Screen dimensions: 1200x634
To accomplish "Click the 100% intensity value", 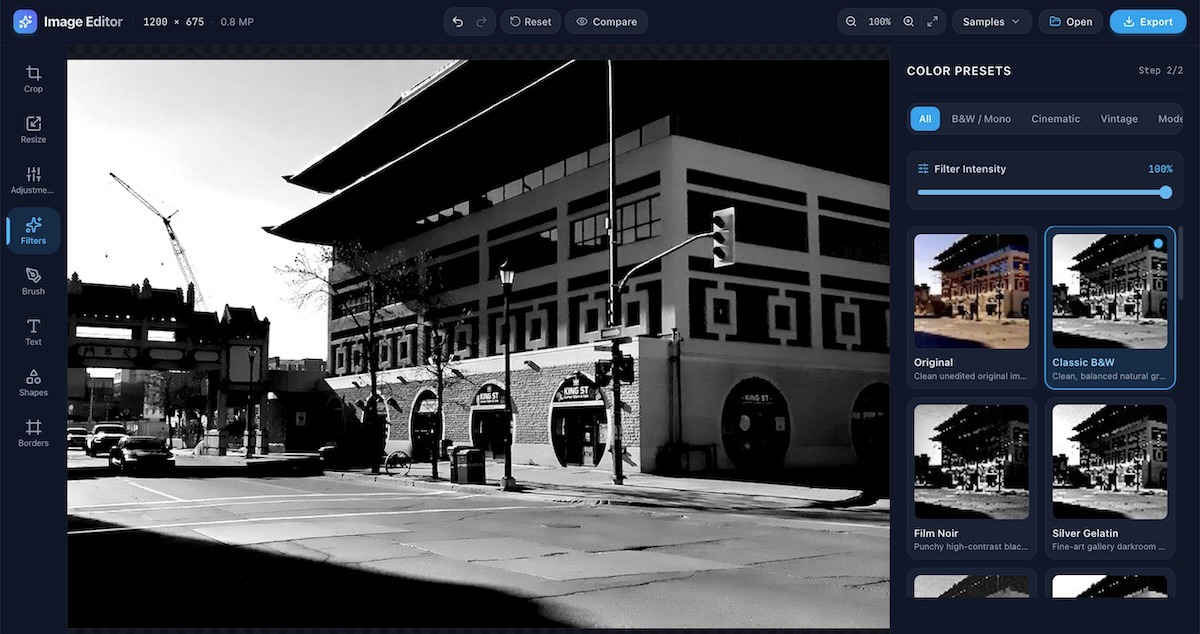I will pos(1160,169).
